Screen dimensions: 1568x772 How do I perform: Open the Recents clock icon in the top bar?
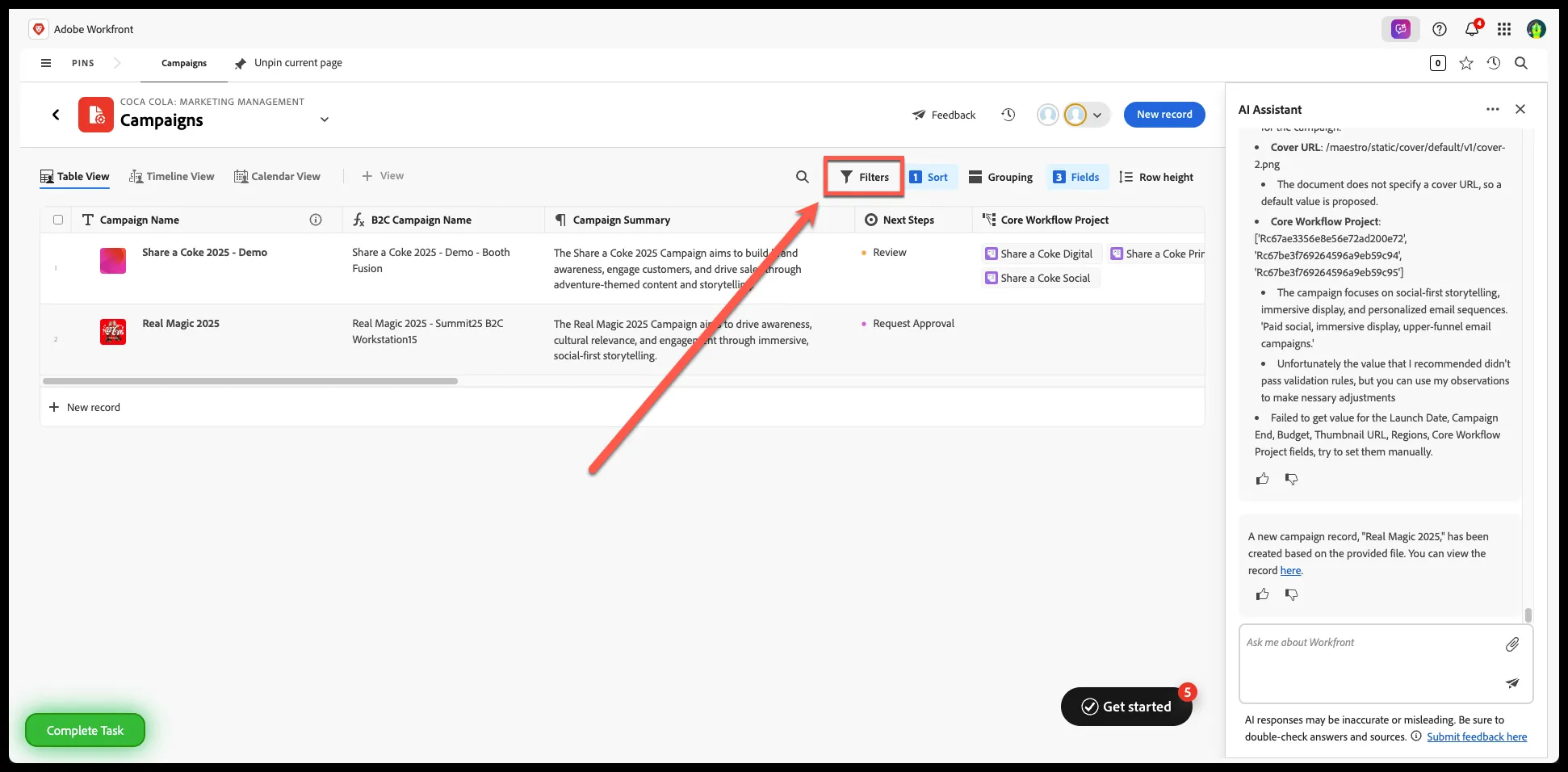coord(1494,63)
